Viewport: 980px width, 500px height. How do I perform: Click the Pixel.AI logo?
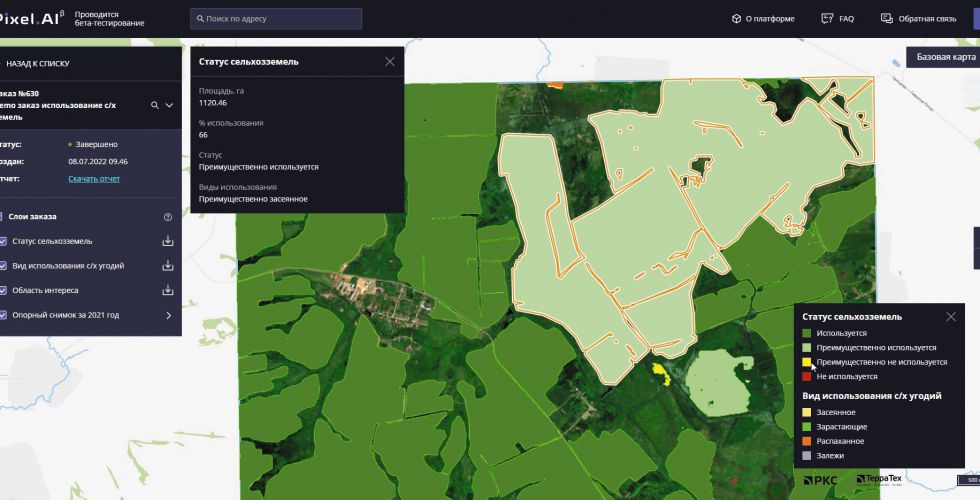coord(30,18)
